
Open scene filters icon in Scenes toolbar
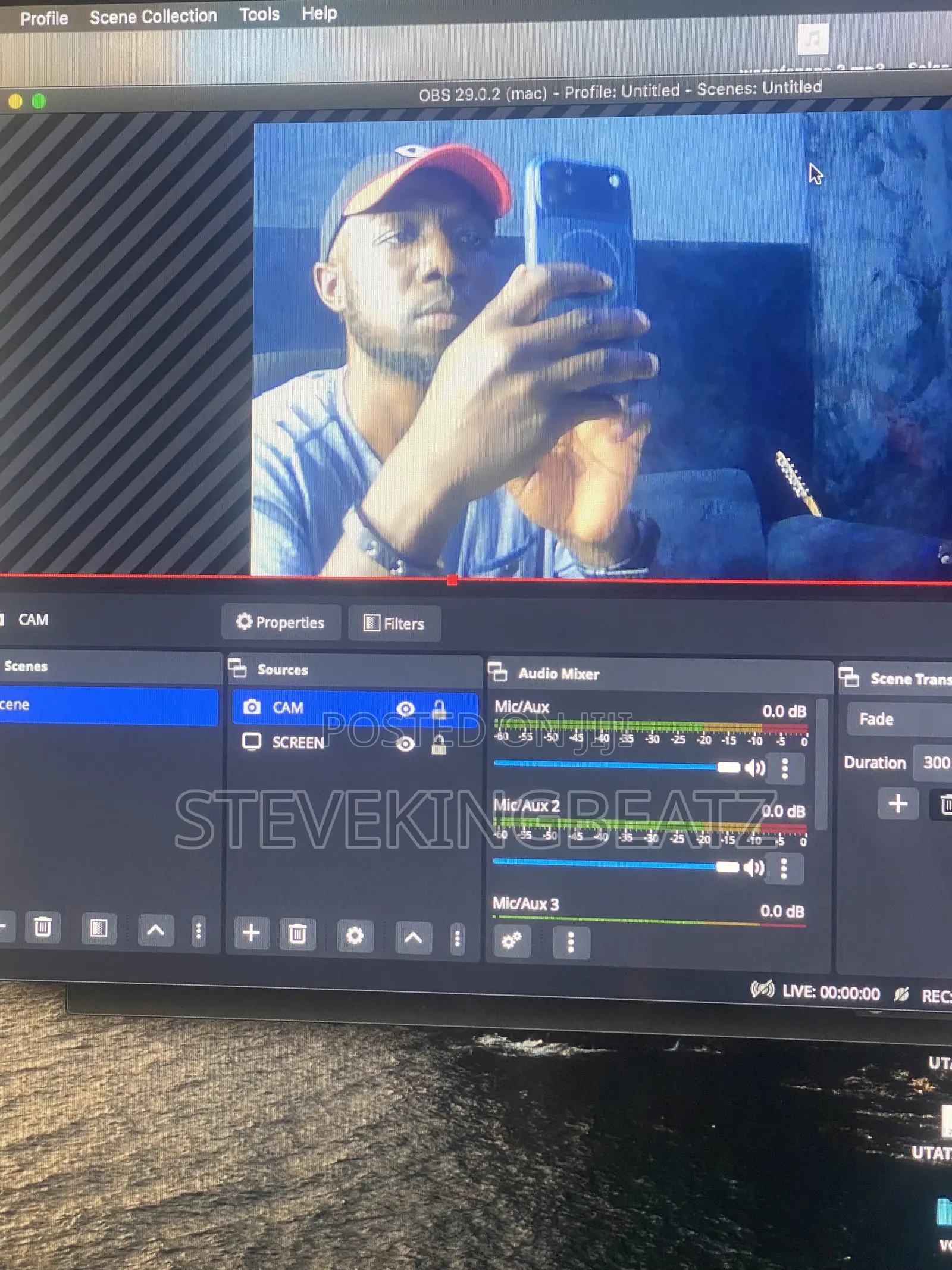(x=98, y=928)
